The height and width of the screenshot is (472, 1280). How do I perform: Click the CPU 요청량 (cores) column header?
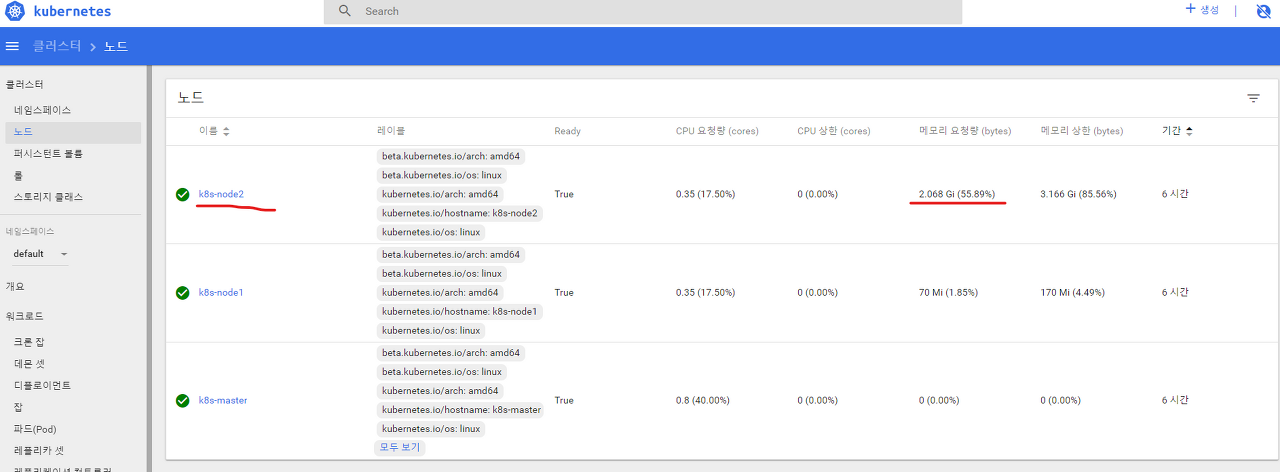(x=717, y=131)
